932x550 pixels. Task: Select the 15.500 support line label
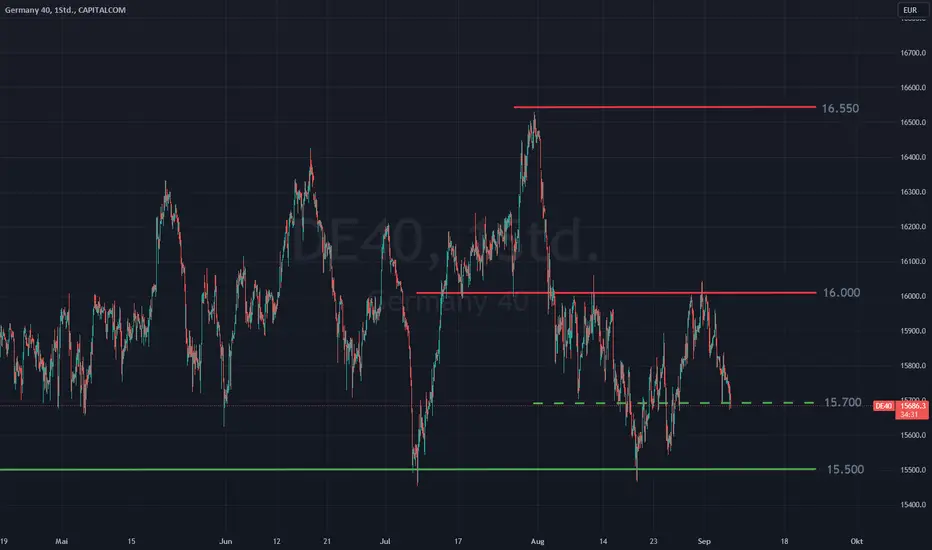(x=845, y=470)
